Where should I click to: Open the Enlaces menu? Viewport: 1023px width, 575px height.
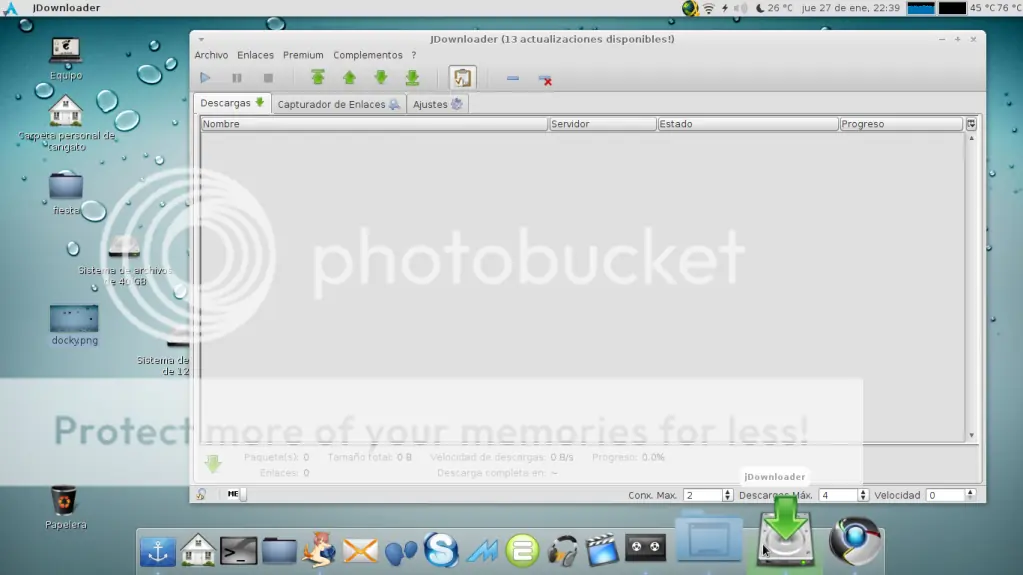pyautogui.click(x=256, y=55)
